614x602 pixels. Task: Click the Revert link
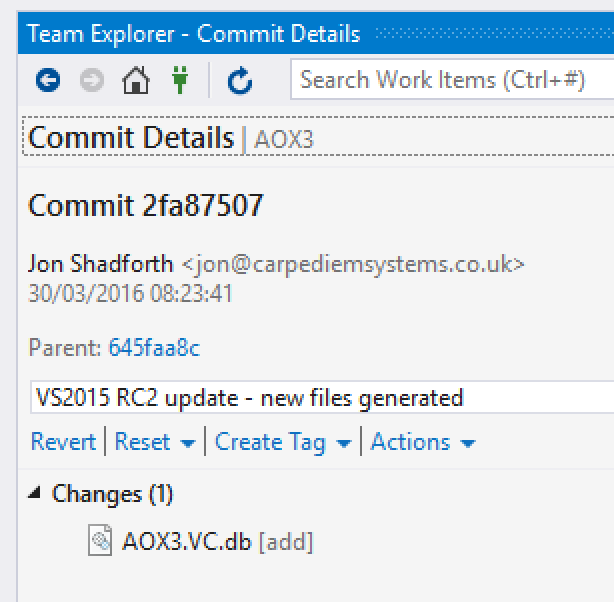[63, 442]
